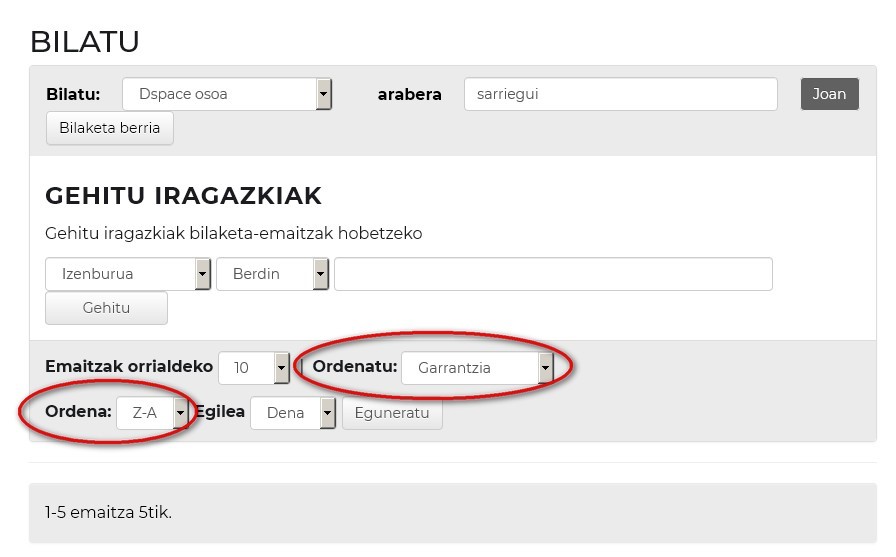The image size is (896, 557).
Task: Expand the Izenburua filter field dropdown
Action: point(128,274)
